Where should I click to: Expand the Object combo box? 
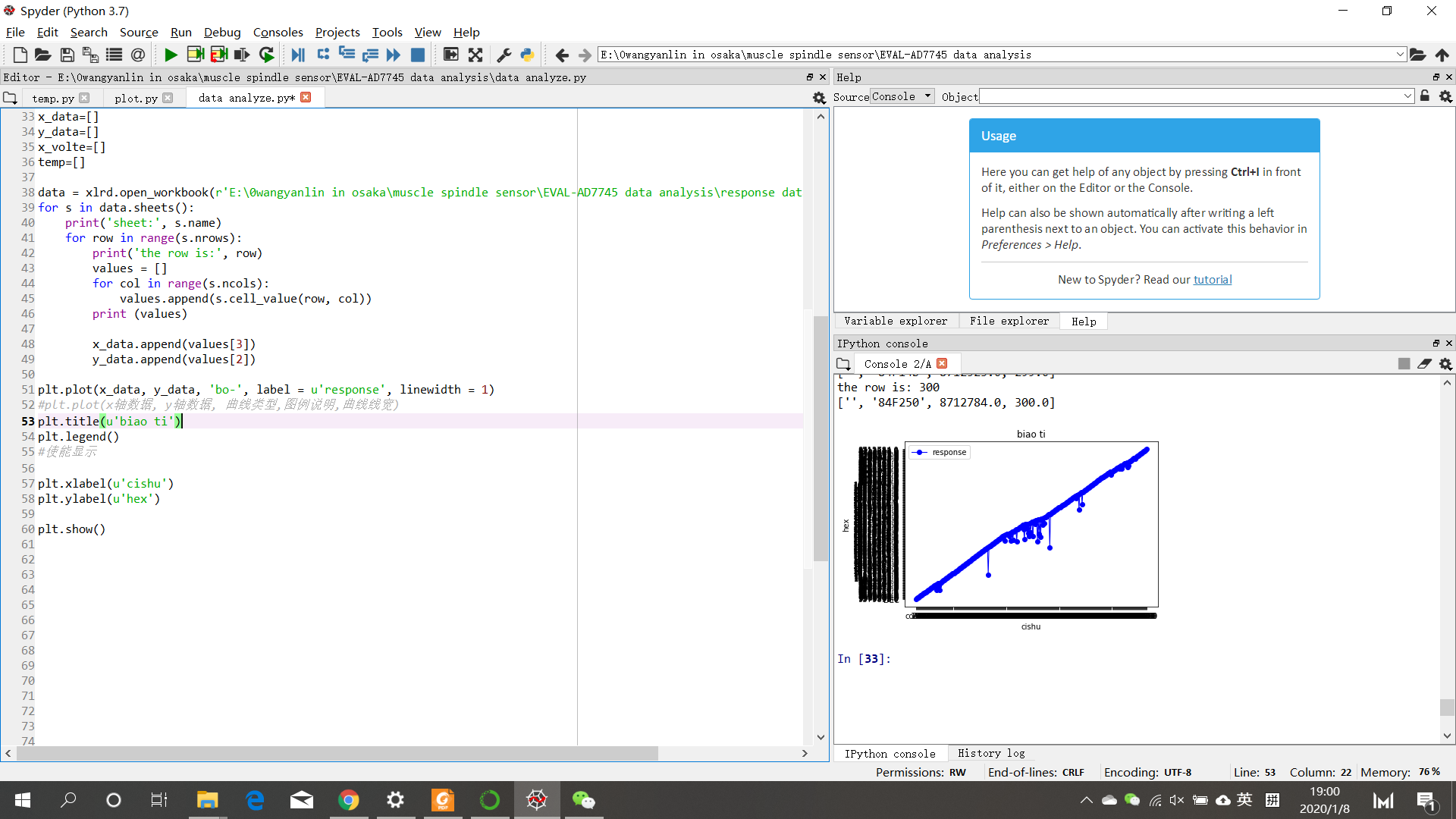[x=1407, y=96]
